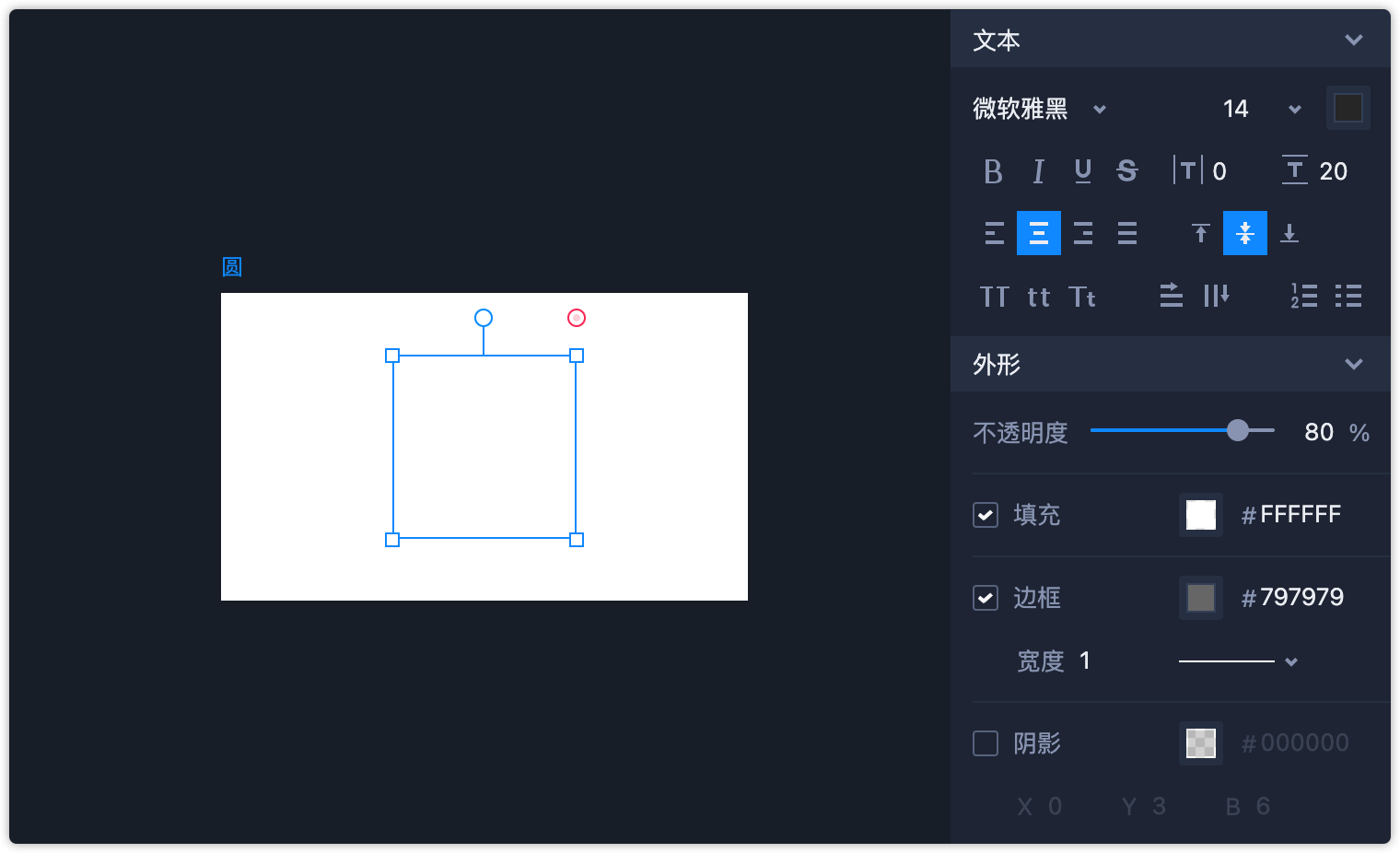Collapse the 外形 section header

(1353, 364)
